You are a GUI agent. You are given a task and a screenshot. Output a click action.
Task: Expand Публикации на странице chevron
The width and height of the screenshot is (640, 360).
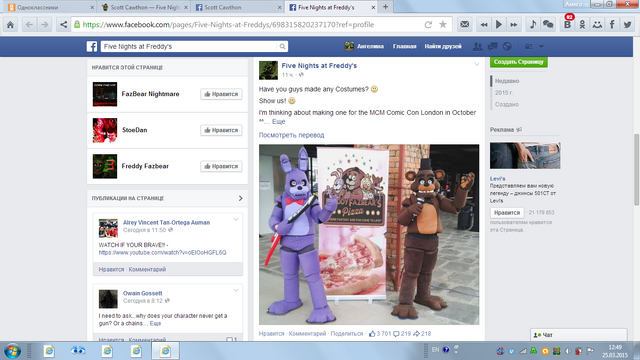[240, 198]
